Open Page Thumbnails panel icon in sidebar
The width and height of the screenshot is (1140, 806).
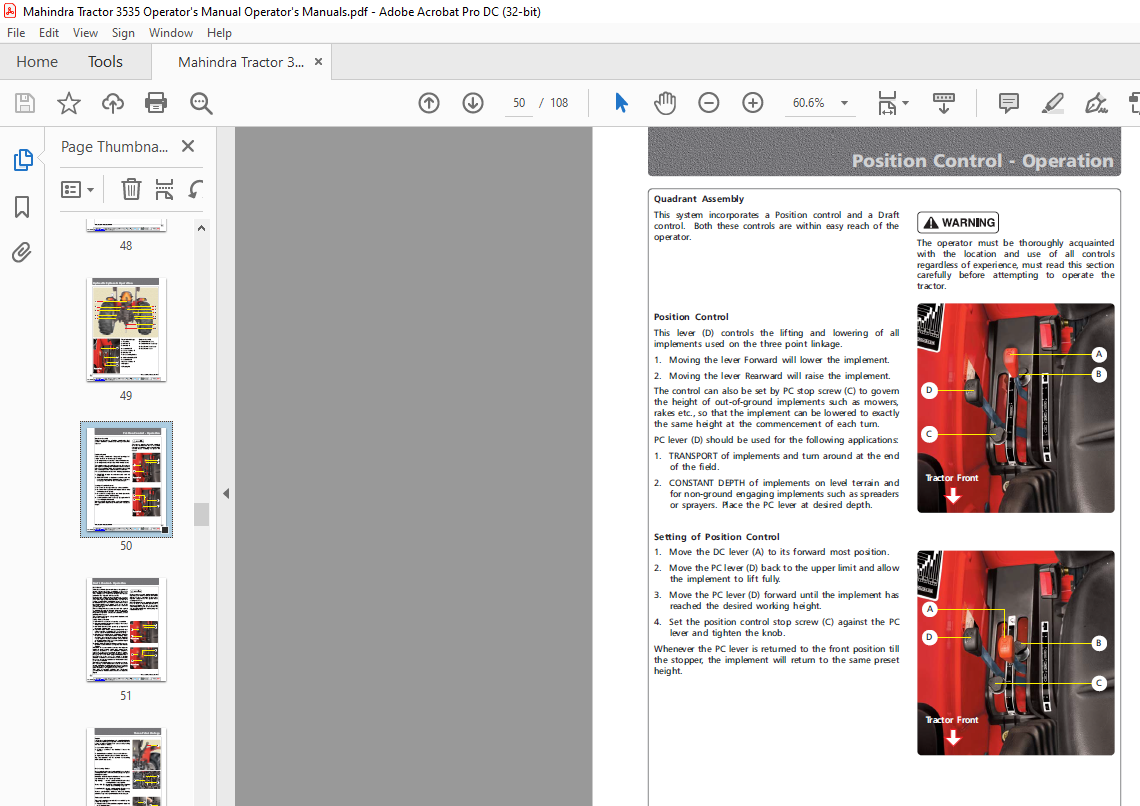click(x=23, y=160)
